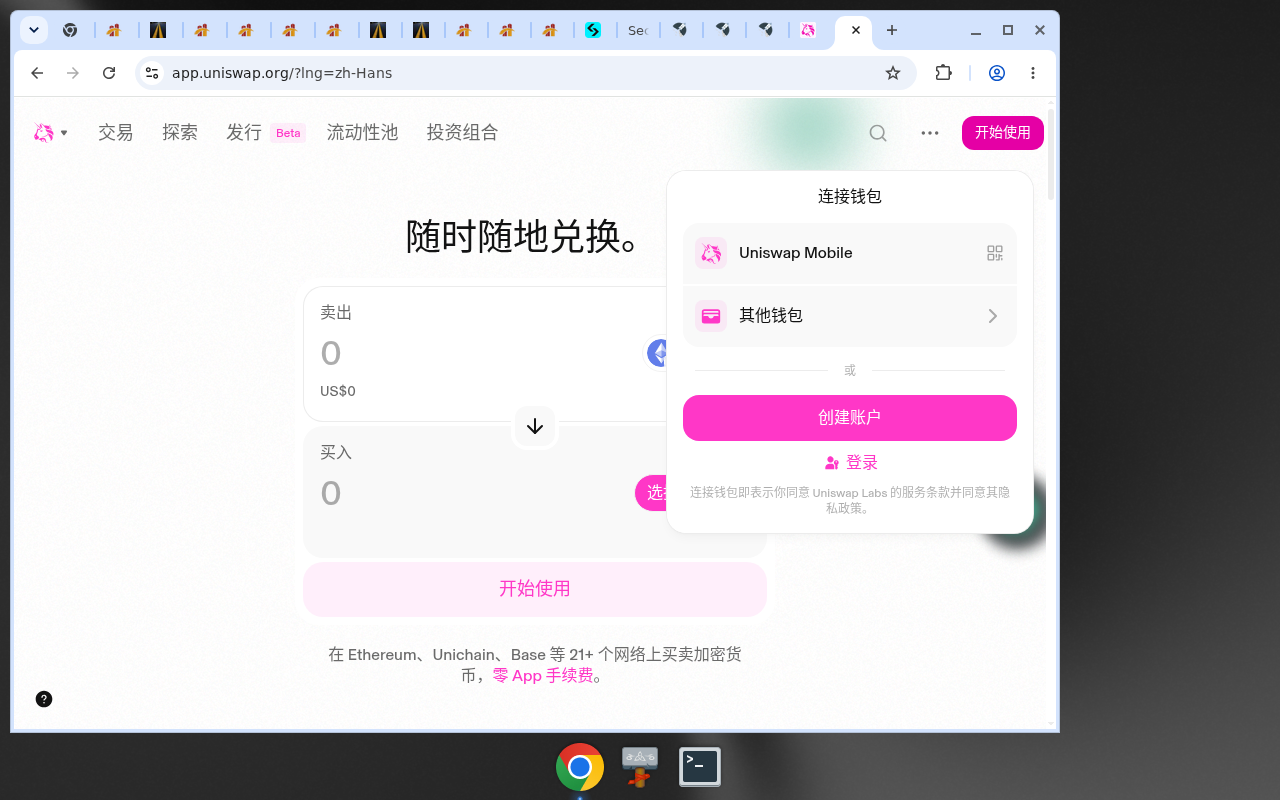Screen dimensions: 1280x800
Task: Open a new browser tab
Action: (x=892, y=30)
